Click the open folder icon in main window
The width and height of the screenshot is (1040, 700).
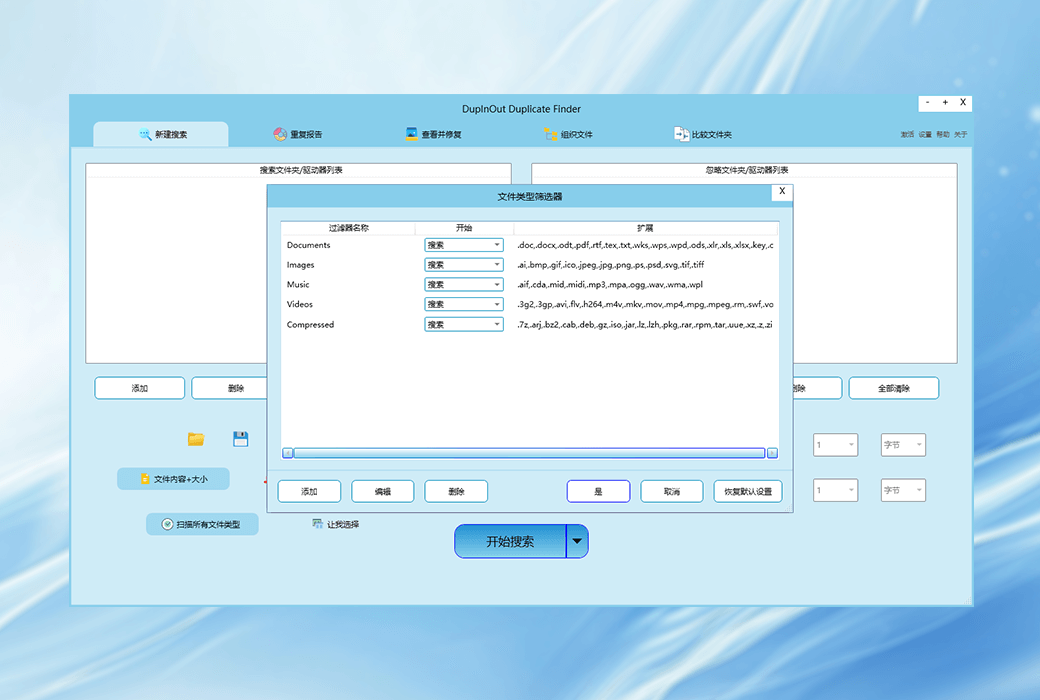196,439
